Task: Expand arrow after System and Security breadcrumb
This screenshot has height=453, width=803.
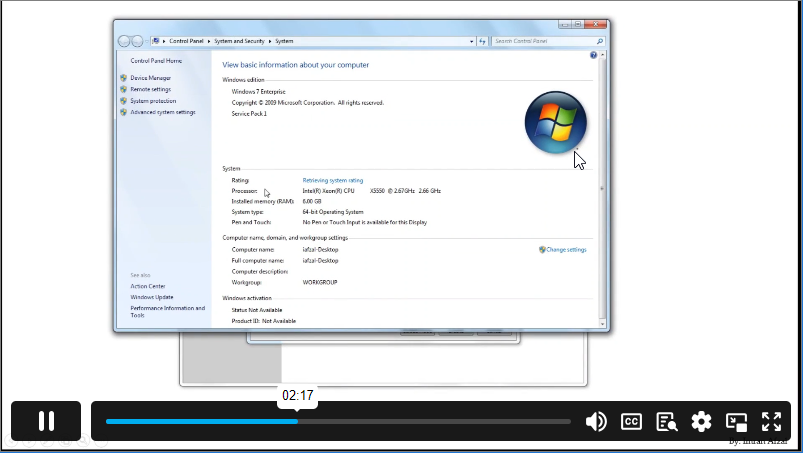Action: [270, 41]
